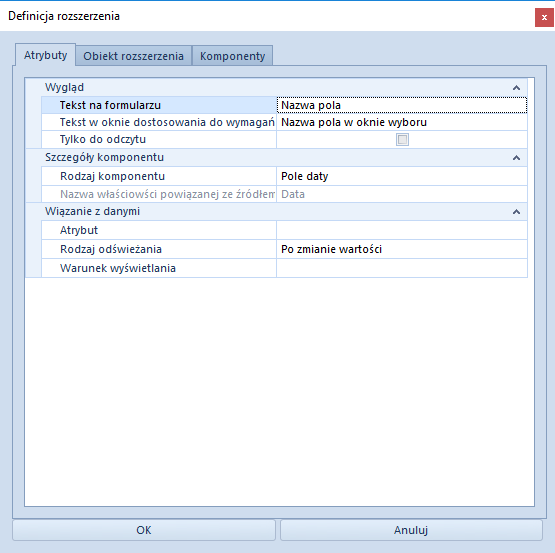Edit the Nazwa pola value field
This screenshot has height=553, width=555.
pos(402,105)
